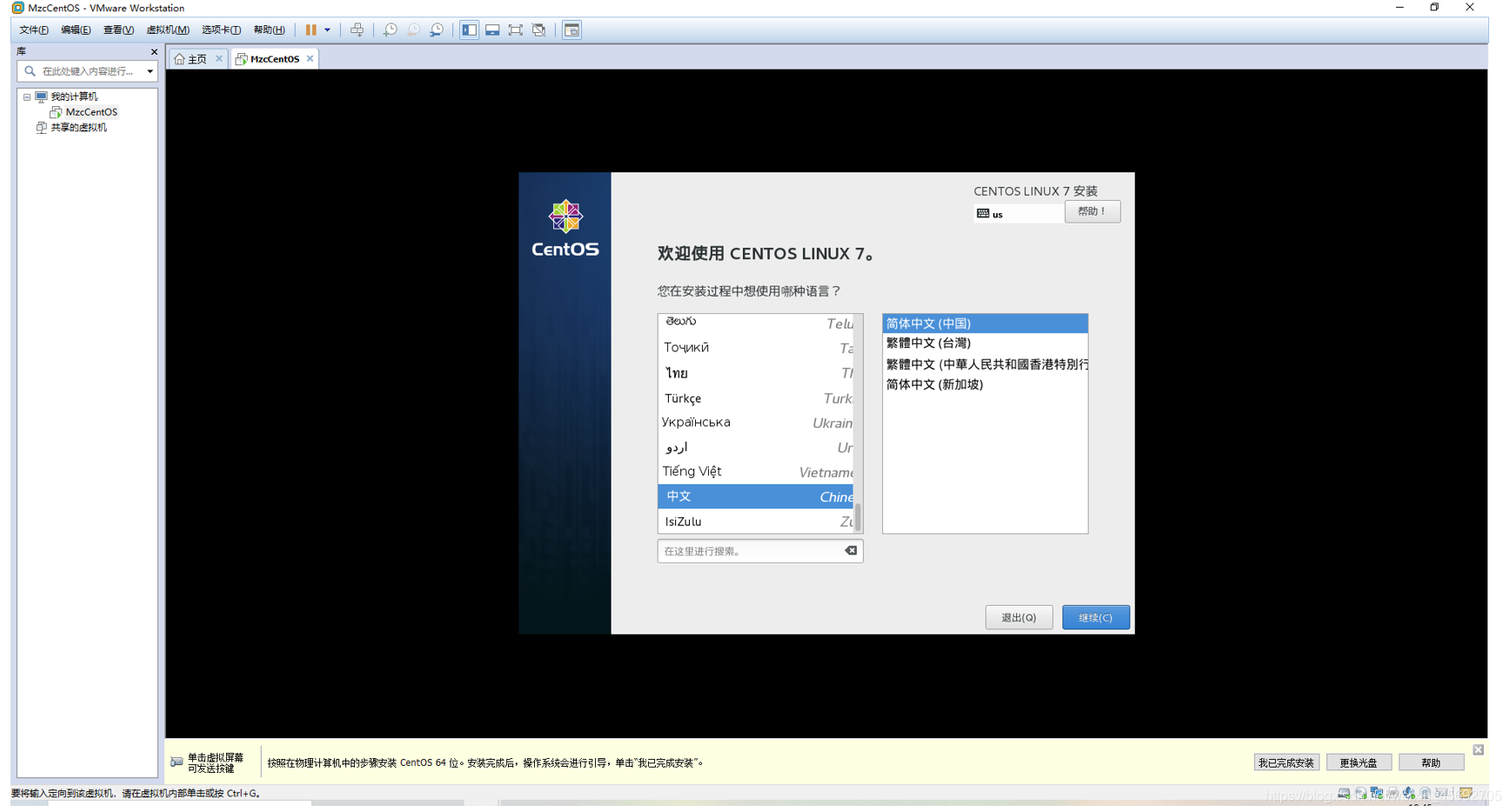Open the 文件(F) menu

pos(34,30)
